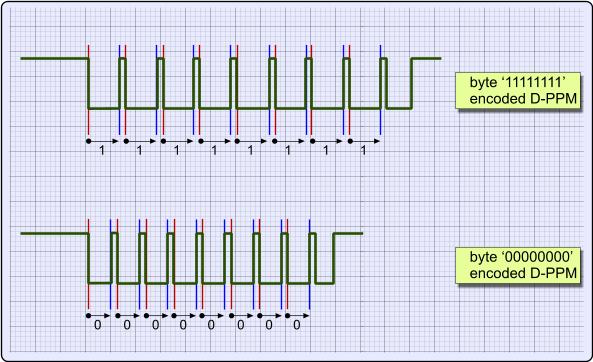Click the first black dot under bottom waveform

[88, 315]
